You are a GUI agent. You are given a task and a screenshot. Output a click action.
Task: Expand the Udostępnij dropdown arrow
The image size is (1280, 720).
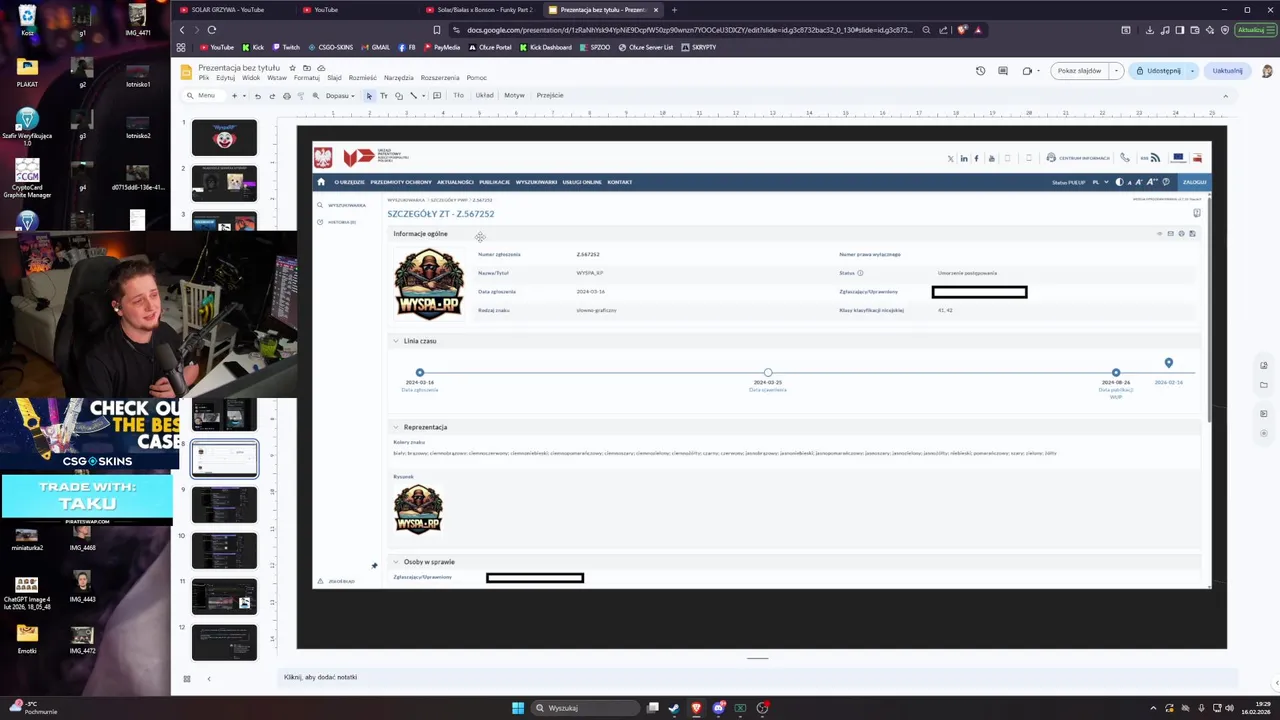pos(1192,71)
